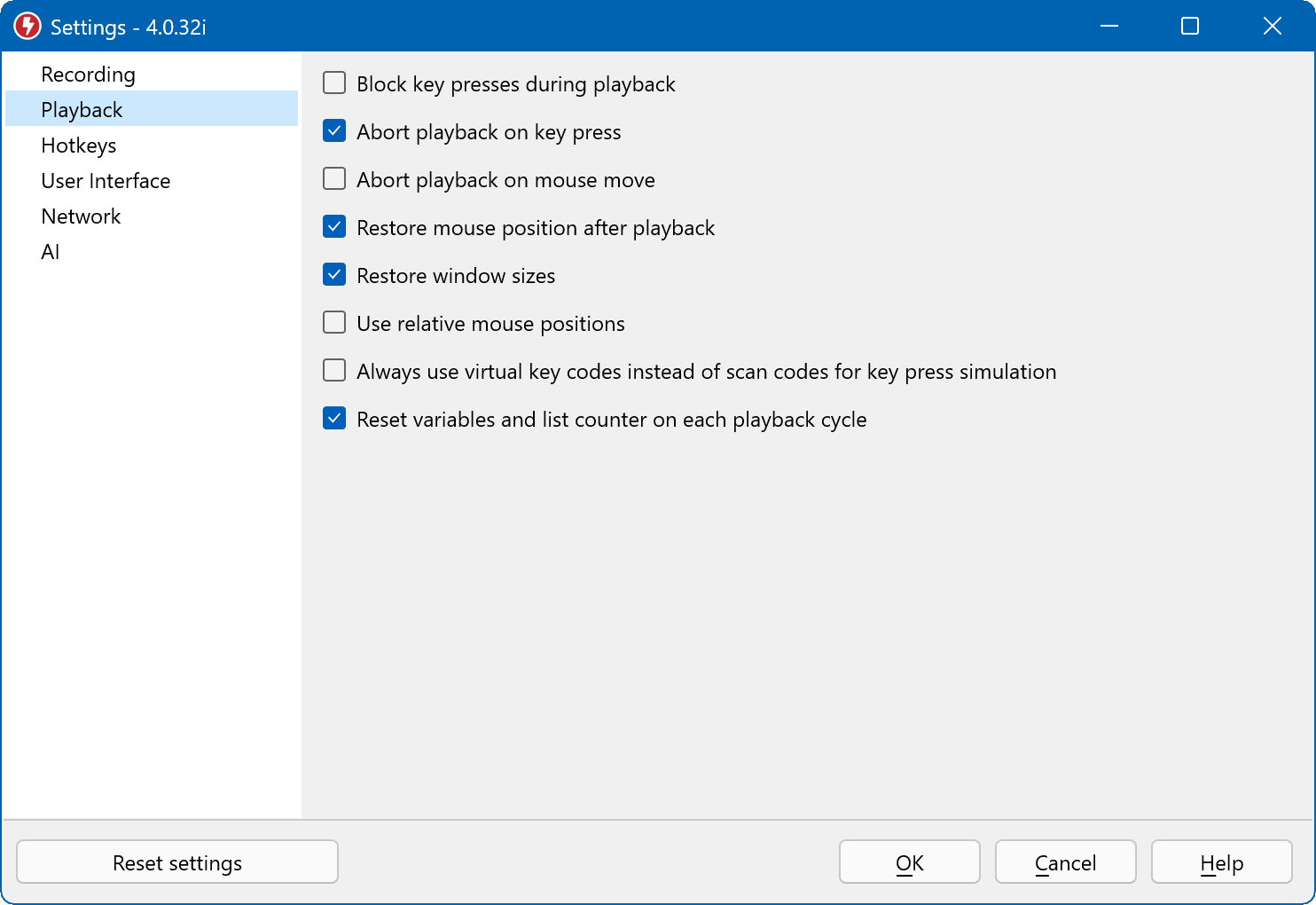Image resolution: width=1316 pixels, height=905 pixels.
Task: Uncheck Reset variables and list counter
Action: 334,419
